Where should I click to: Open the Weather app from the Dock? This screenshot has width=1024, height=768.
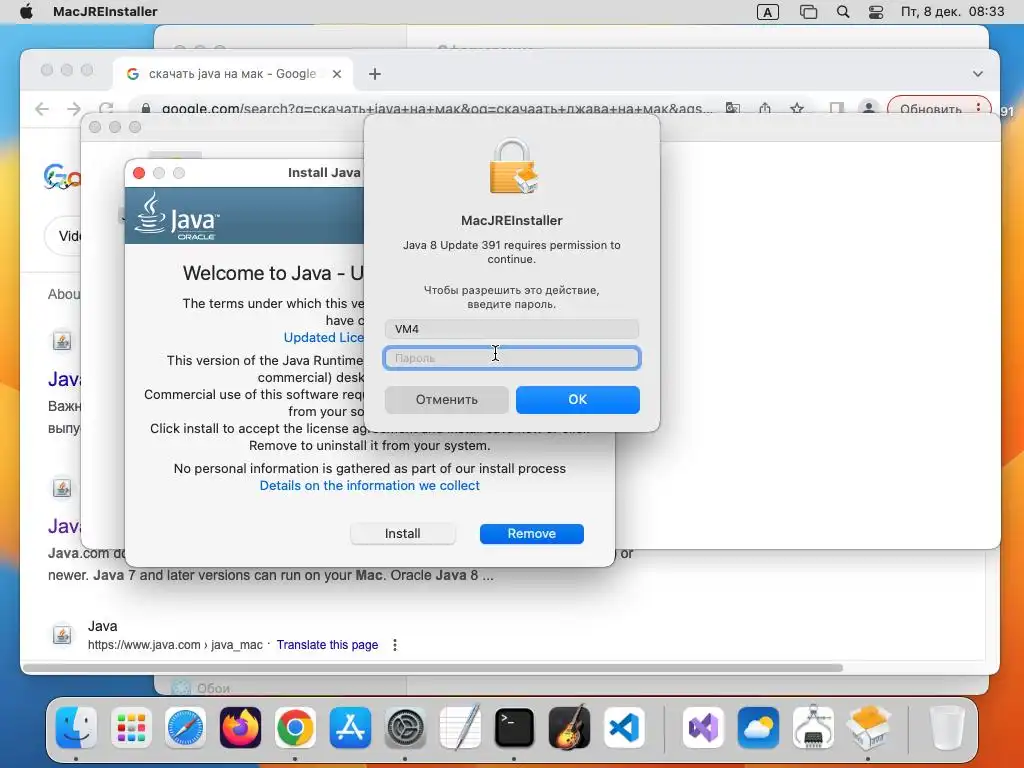758,728
